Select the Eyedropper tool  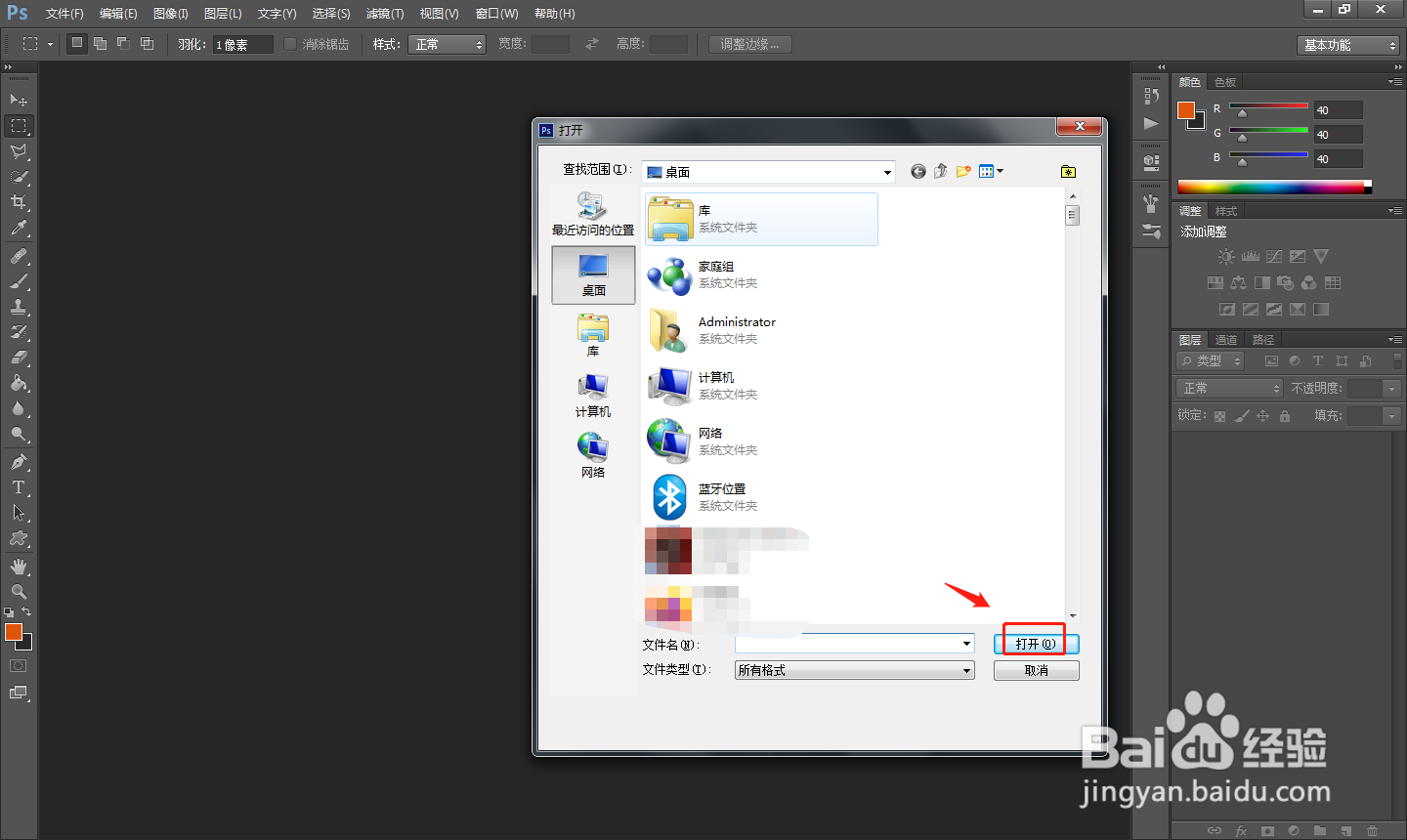pos(19,228)
